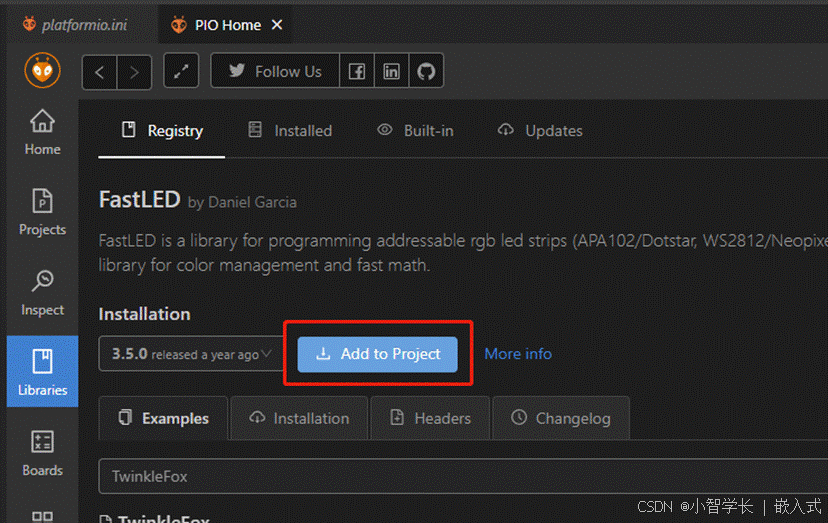Go forward with the right arrow
This screenshot has height=523, width=828.
[134, 72]
